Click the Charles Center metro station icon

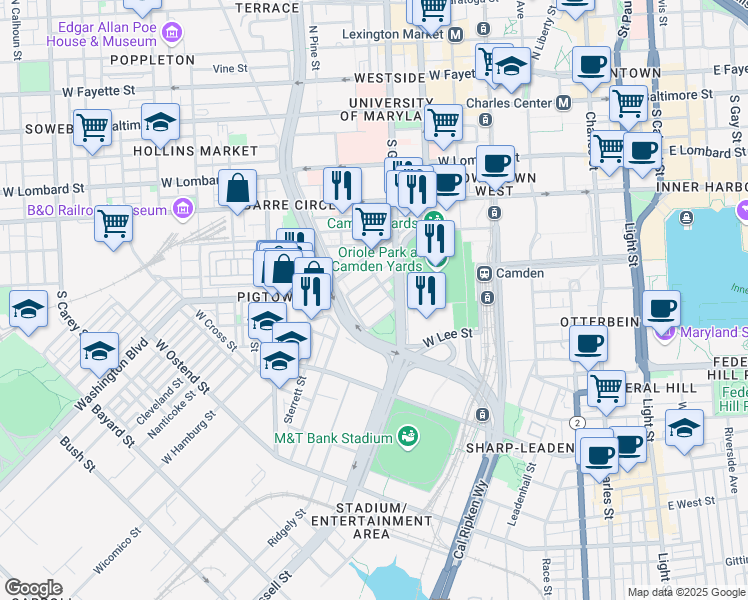point(564,103)
